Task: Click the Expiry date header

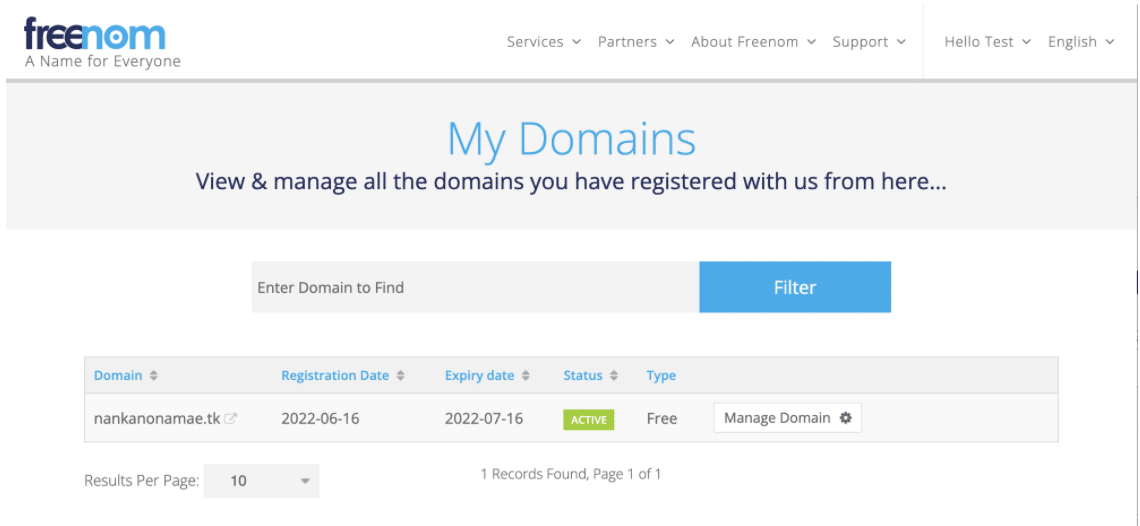Action: 479,376
